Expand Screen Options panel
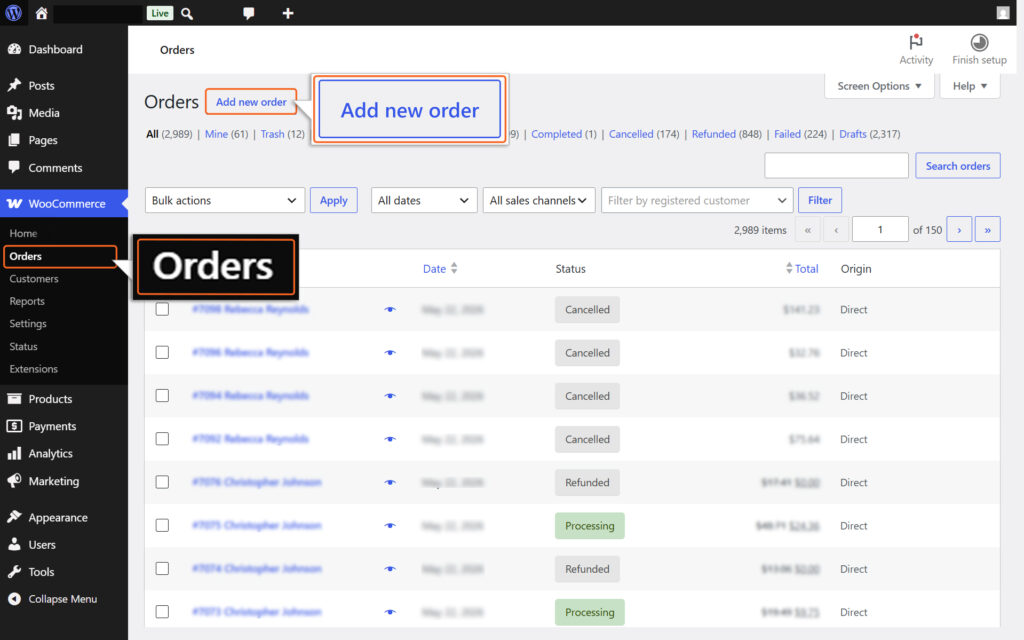 click(x=879, y=86)
